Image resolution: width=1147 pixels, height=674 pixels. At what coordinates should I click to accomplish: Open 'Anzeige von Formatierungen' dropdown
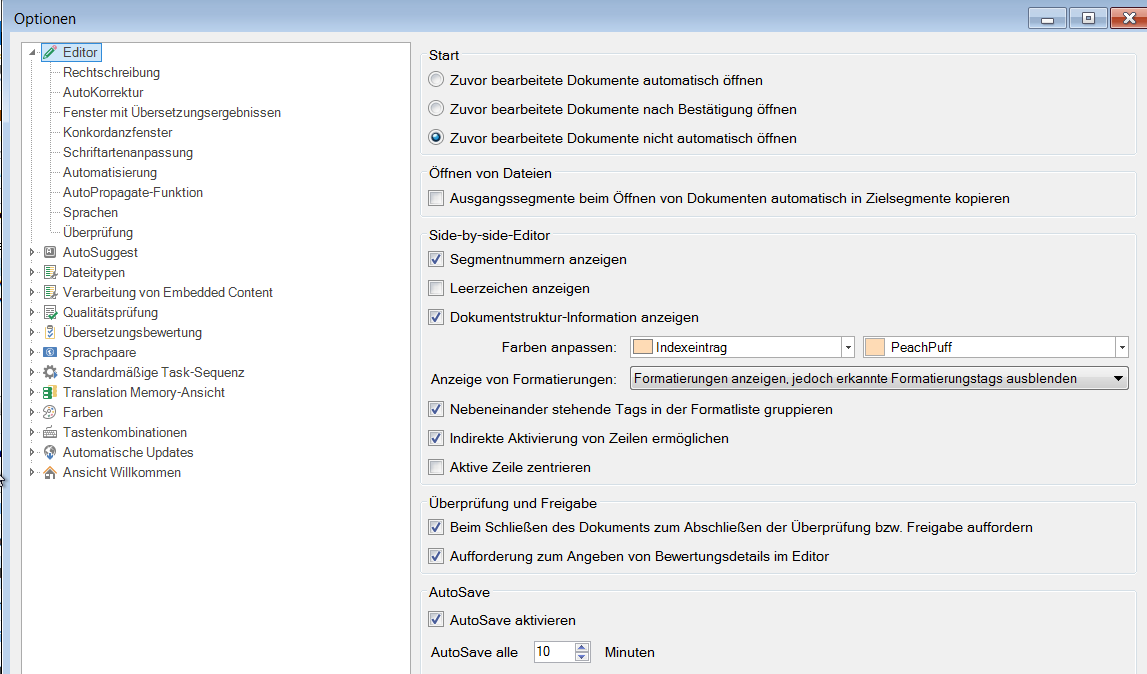(x=879, y=378)
